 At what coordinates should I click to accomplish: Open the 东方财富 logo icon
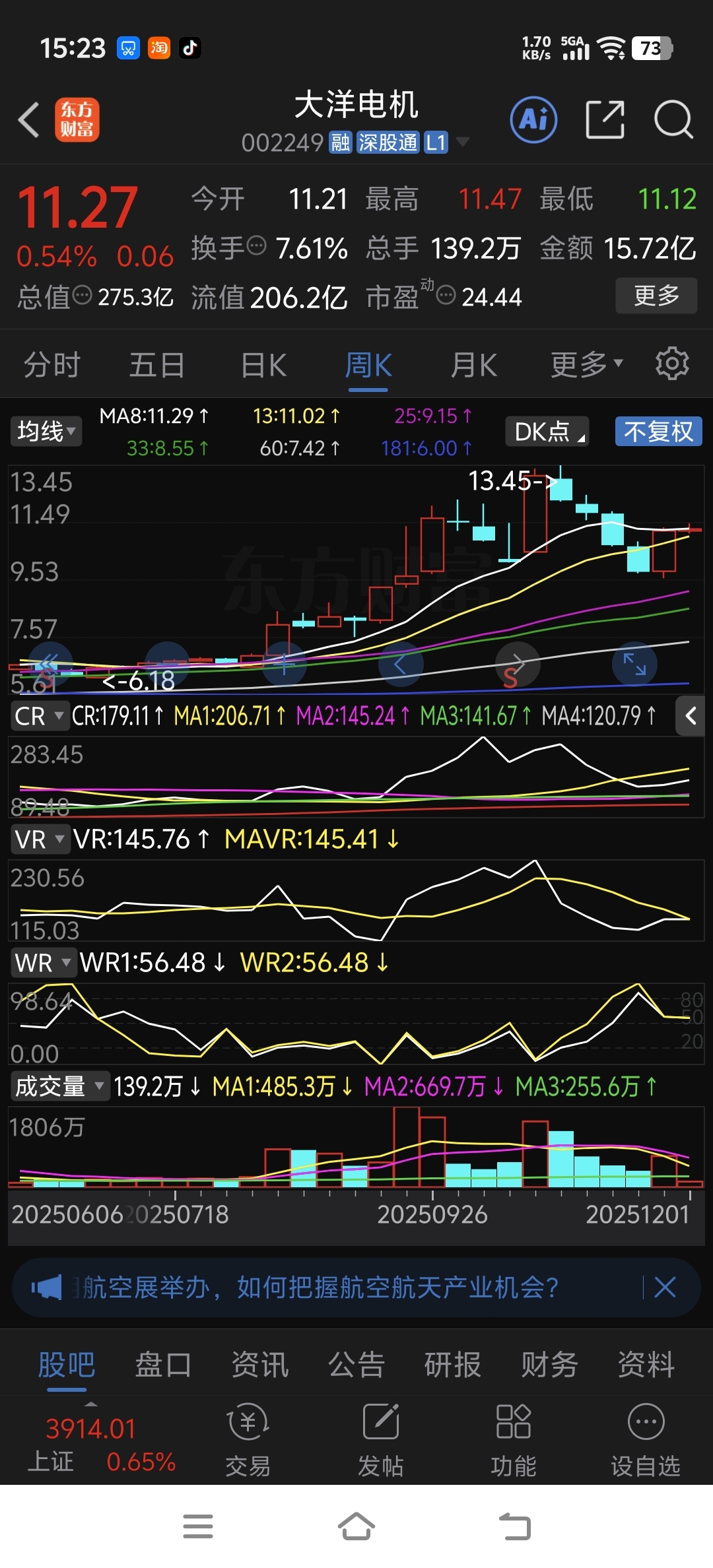point(77,120)
